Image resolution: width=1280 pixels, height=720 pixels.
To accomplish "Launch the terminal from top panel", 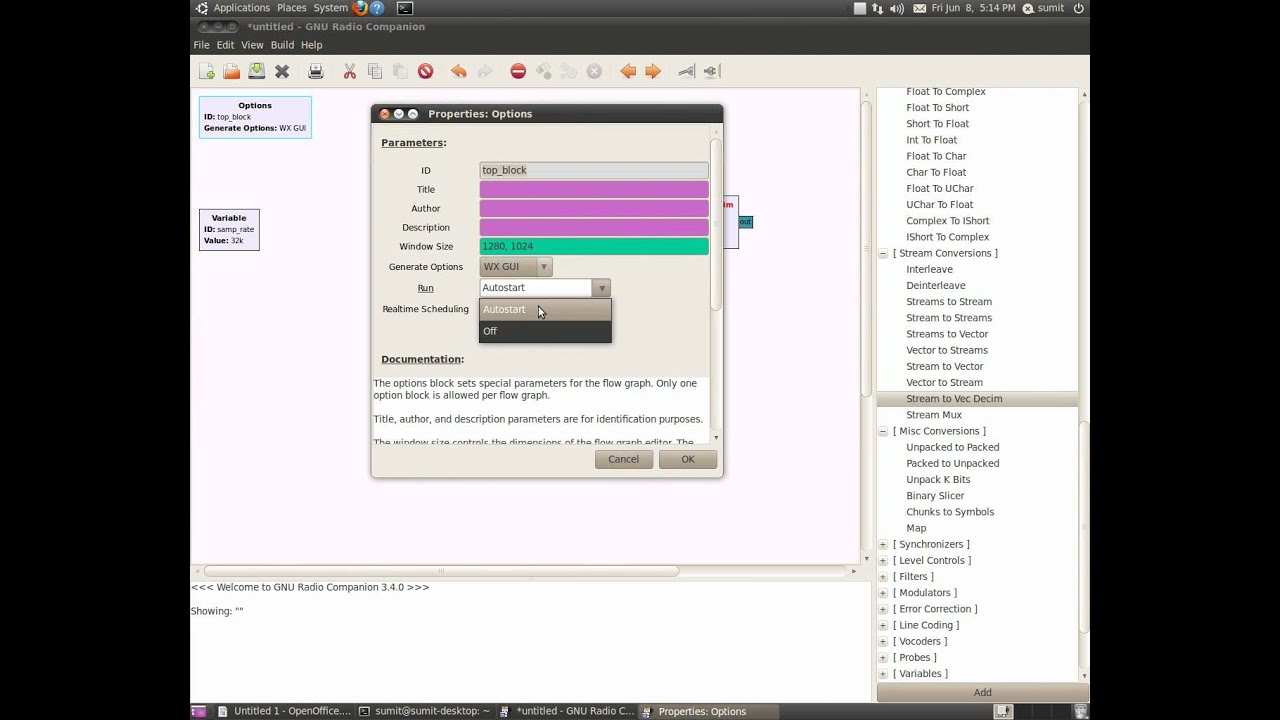I will pos(404,8).
